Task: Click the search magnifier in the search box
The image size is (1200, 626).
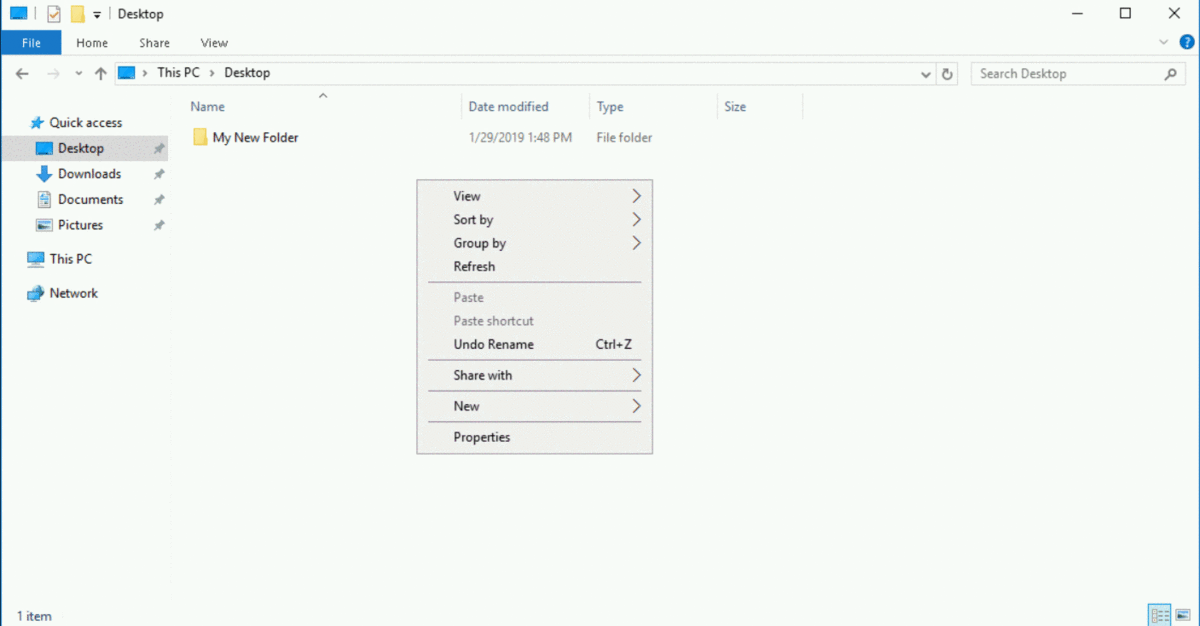Action: click(x=1170, y=73)
